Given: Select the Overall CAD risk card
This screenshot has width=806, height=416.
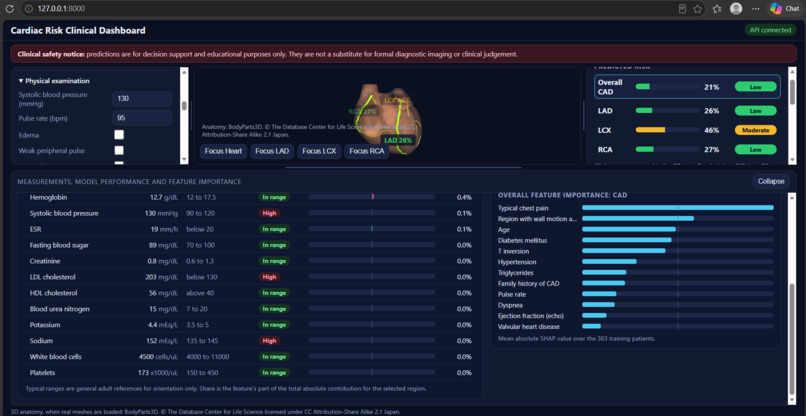Looking at the screenshot, I should point(687,87).
